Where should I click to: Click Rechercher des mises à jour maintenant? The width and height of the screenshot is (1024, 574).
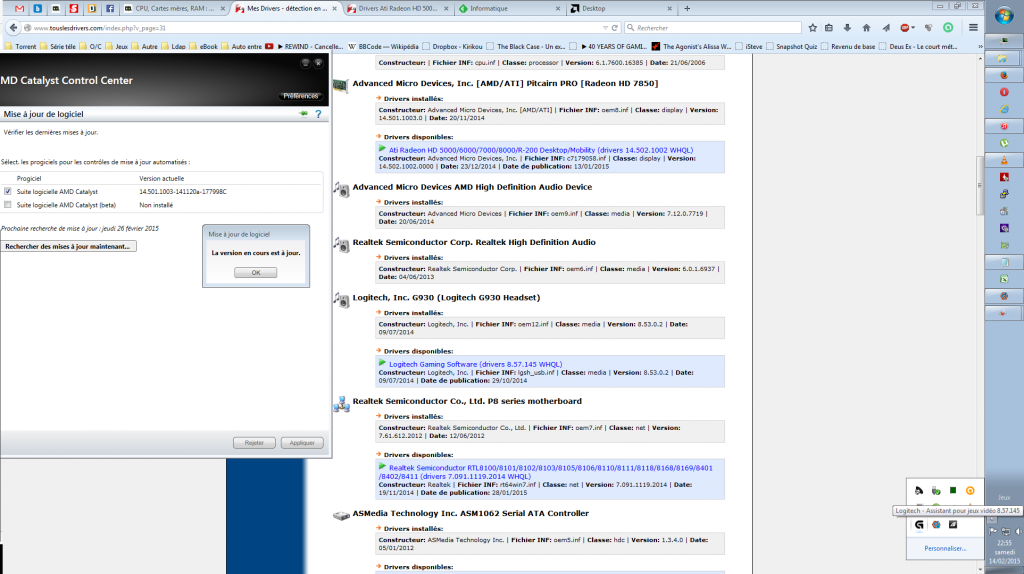coord(68,246)
